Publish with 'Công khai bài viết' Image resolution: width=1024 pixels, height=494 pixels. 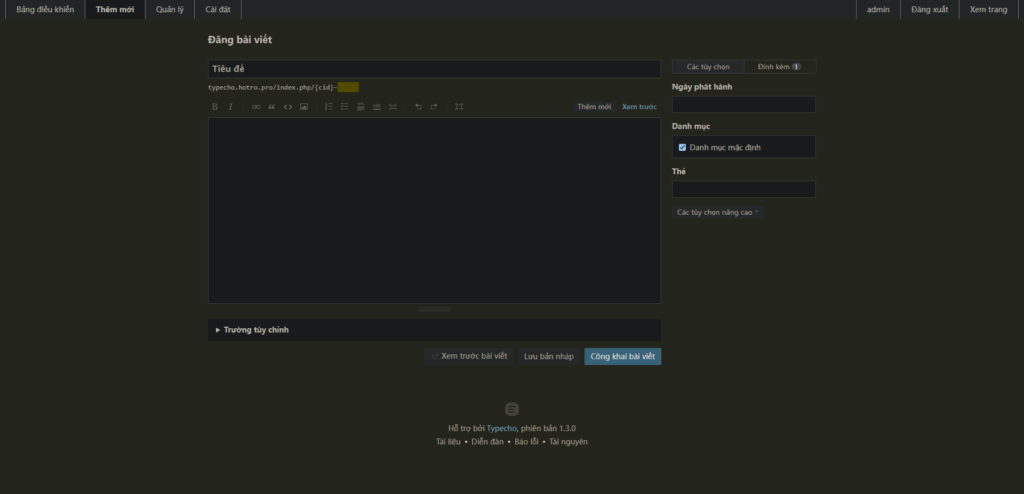click(x=622, y=356)
